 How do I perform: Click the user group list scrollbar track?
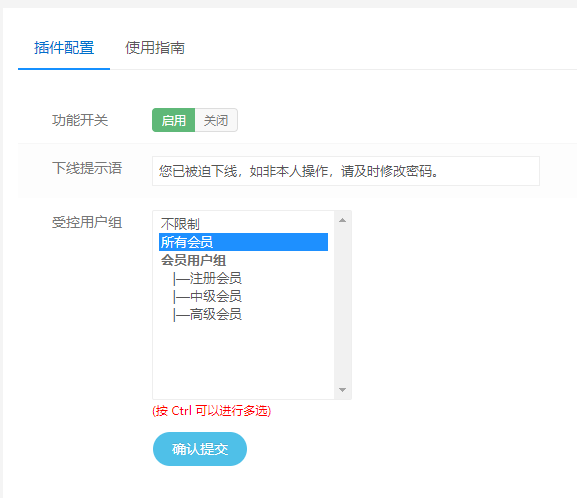(343, 305)
